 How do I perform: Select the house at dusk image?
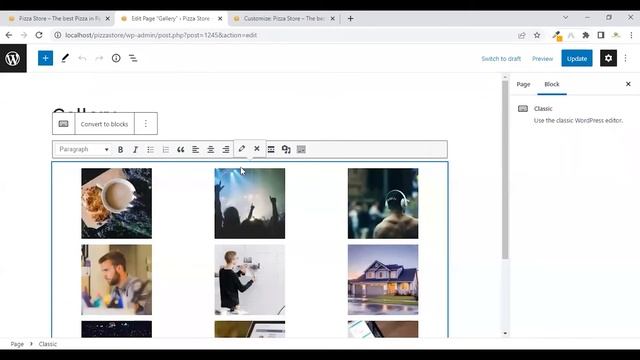coord(383,280)
